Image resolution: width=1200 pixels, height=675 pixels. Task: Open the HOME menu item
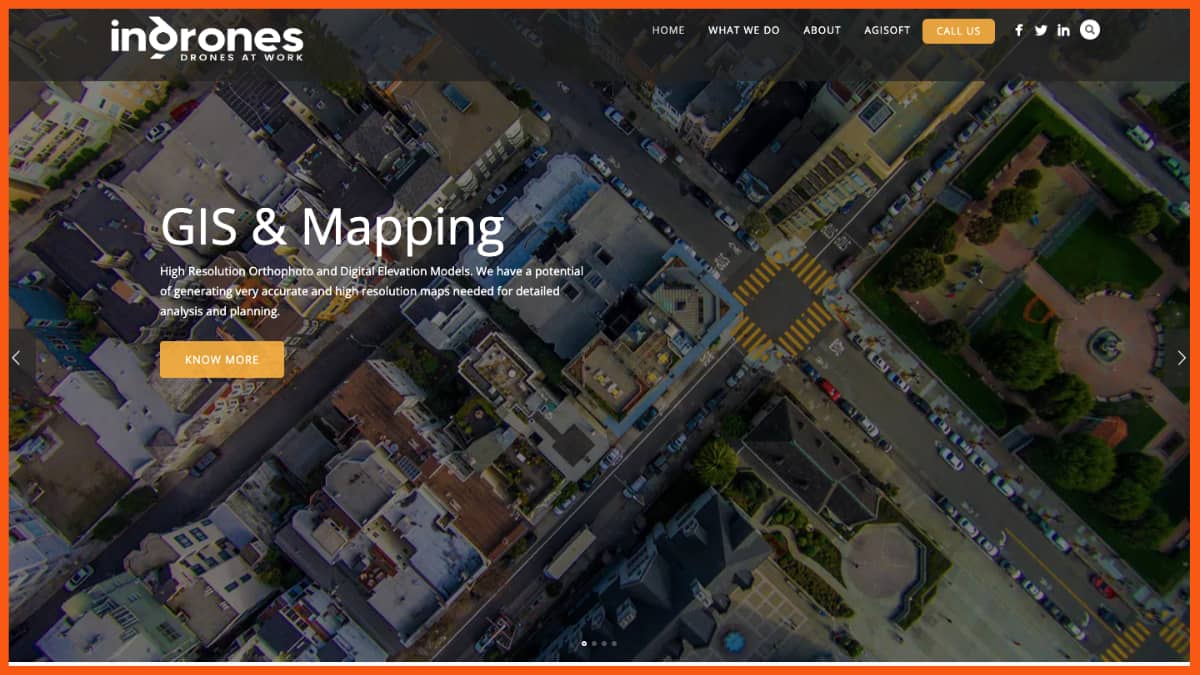(668, 30)
